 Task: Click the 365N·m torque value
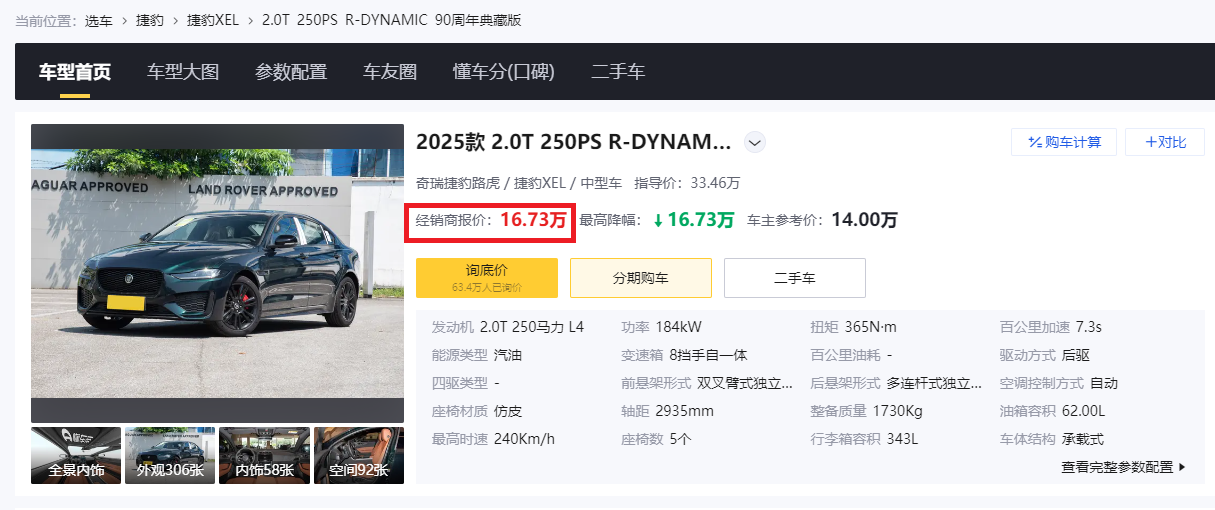871,327
